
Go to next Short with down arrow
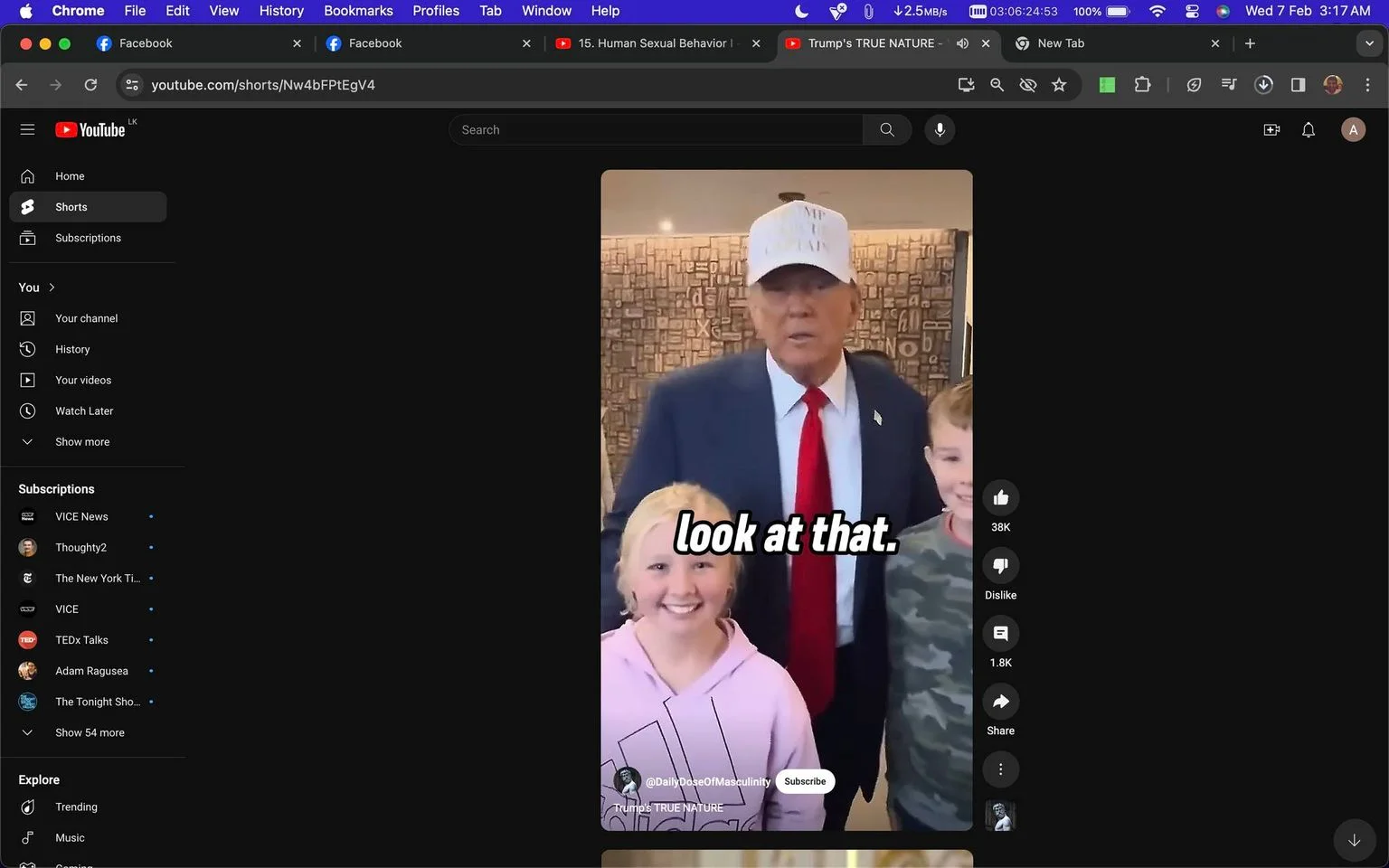1354,840
